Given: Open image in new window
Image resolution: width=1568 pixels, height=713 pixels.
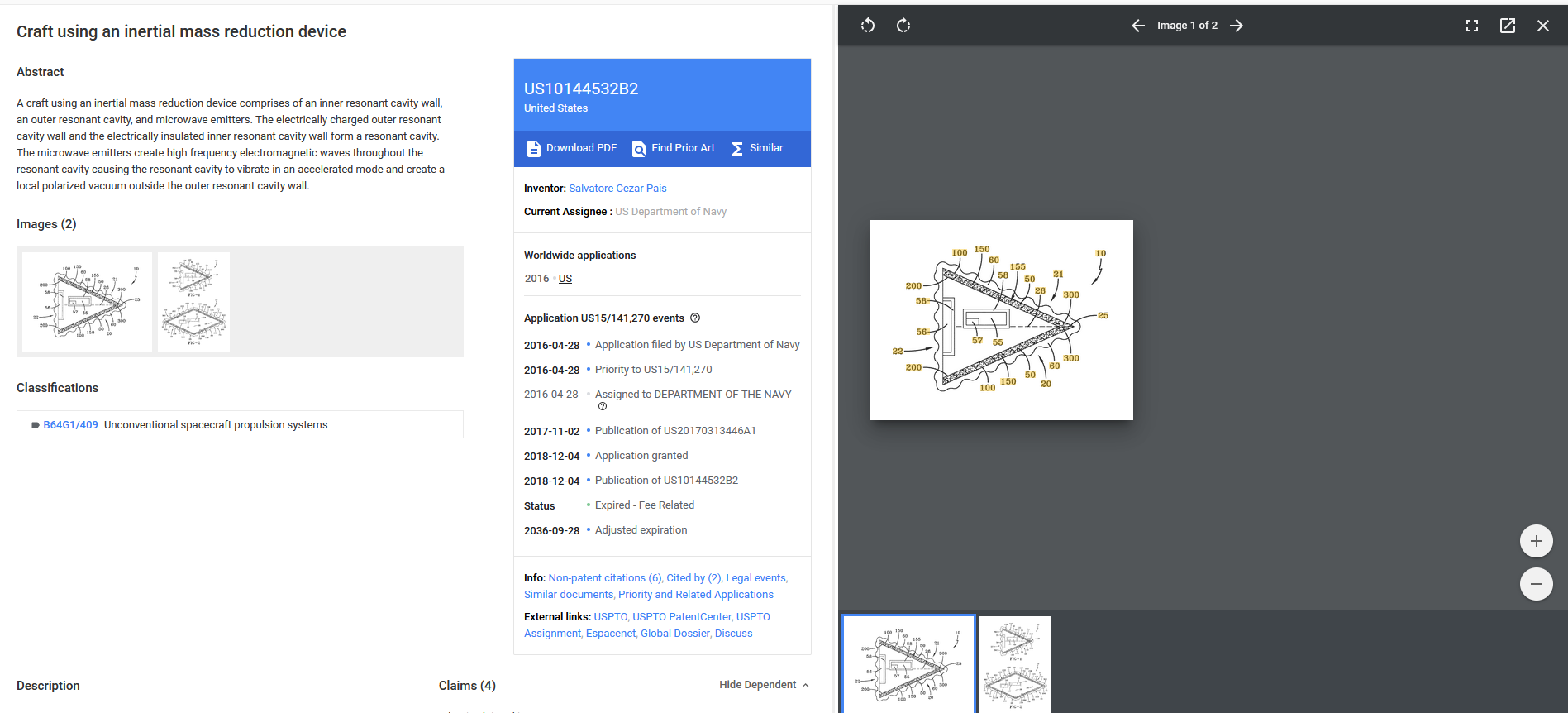Looking at the screenshot, I should point(1508,26).
